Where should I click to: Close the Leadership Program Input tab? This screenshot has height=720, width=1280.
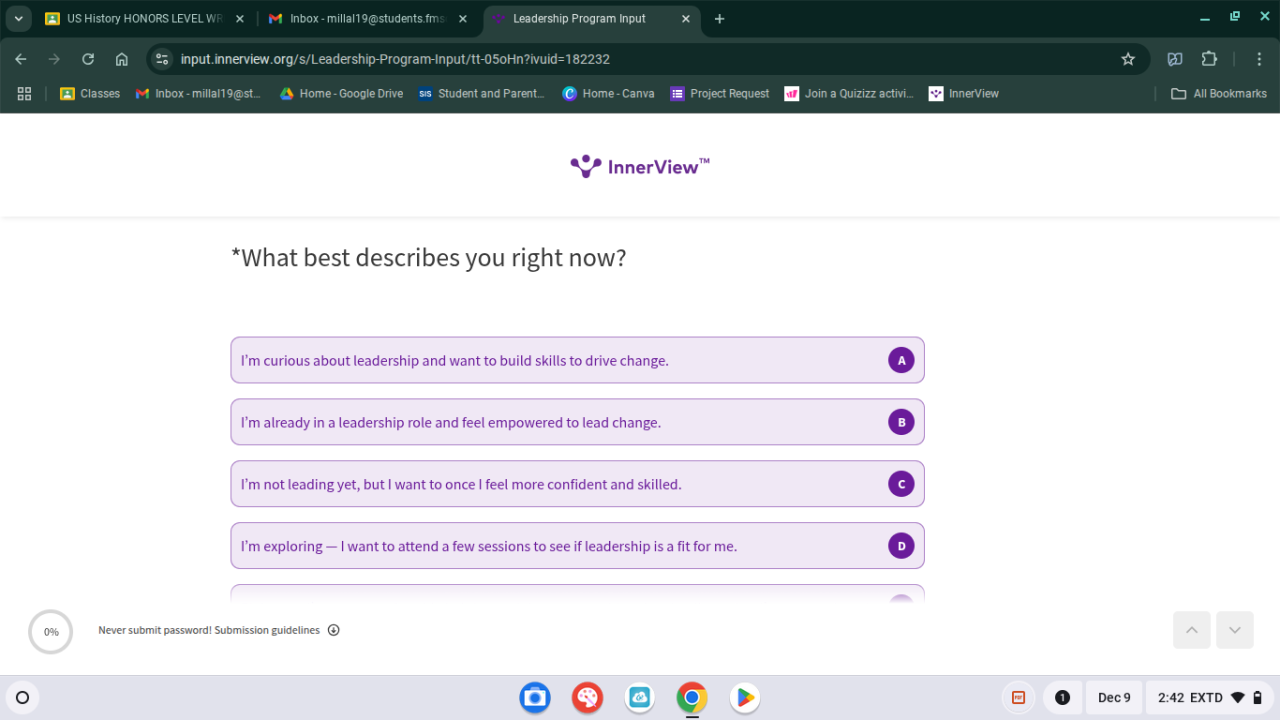[x=685, y=19]
